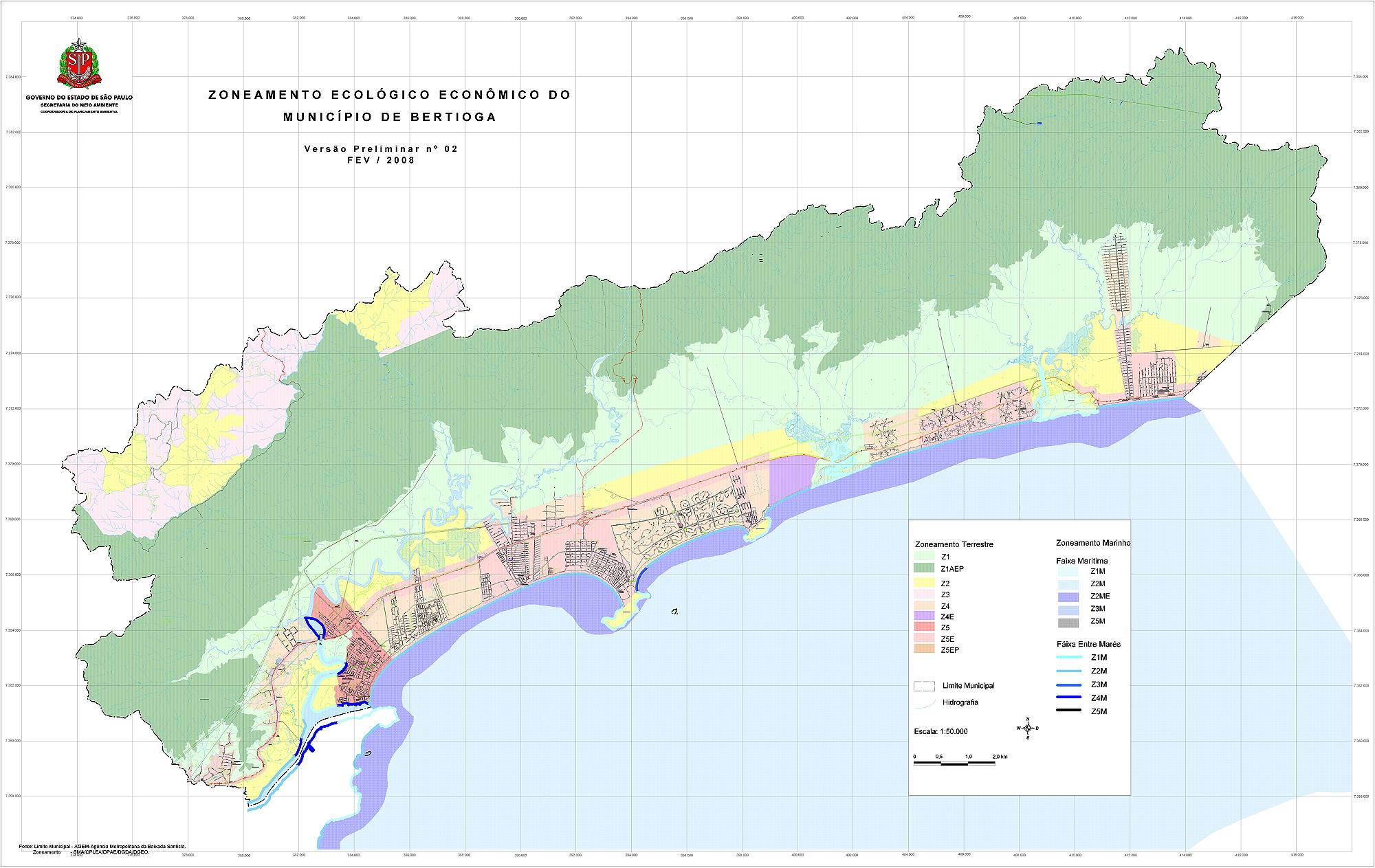Image resolution: width=1375 pixels, height=868 pixels.
Task: Click the São Paulo state coat of arms
Action: [79, 64]
